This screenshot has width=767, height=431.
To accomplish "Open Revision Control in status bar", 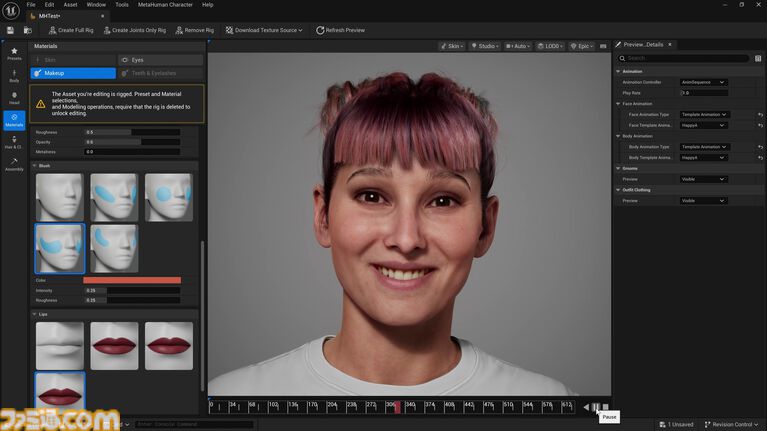I will tap(731, 425).
